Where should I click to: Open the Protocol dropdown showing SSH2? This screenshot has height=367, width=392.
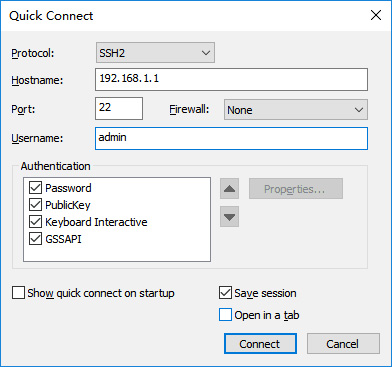click(155, 53)
